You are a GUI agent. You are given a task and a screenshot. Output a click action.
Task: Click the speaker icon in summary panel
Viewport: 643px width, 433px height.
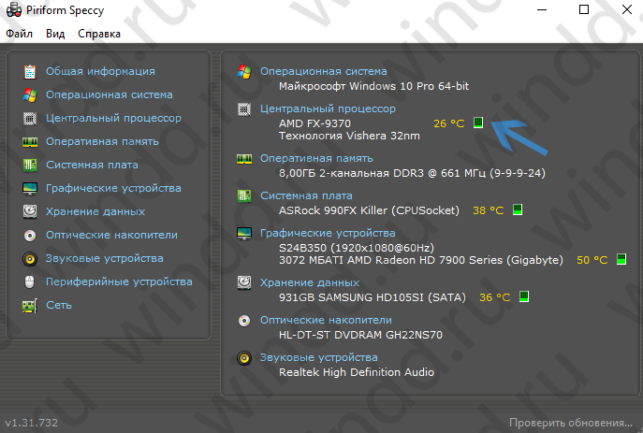[x=244, y=358]
